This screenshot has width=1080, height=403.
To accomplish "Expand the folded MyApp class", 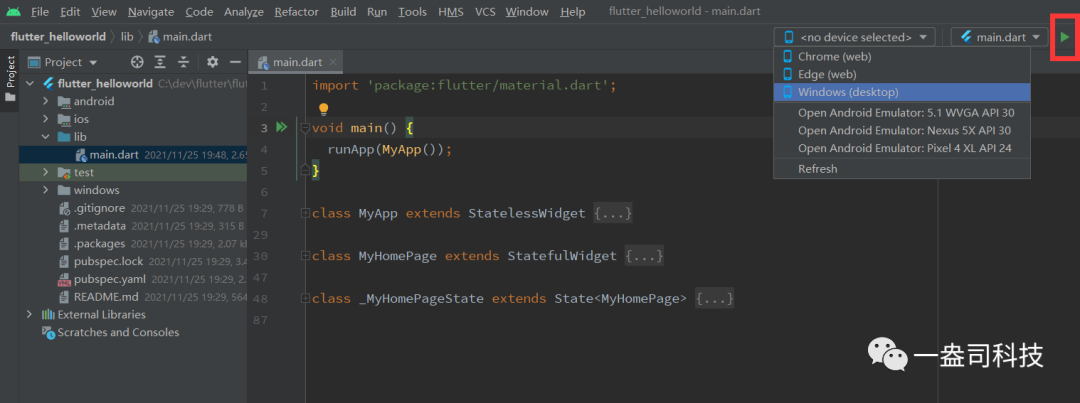I will tap(305, 214).
